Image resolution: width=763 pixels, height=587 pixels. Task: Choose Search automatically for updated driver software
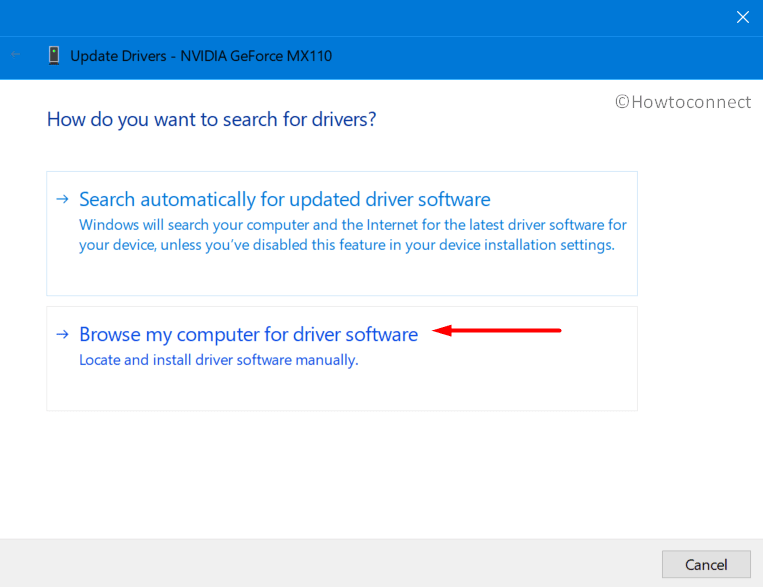point(284,199)
